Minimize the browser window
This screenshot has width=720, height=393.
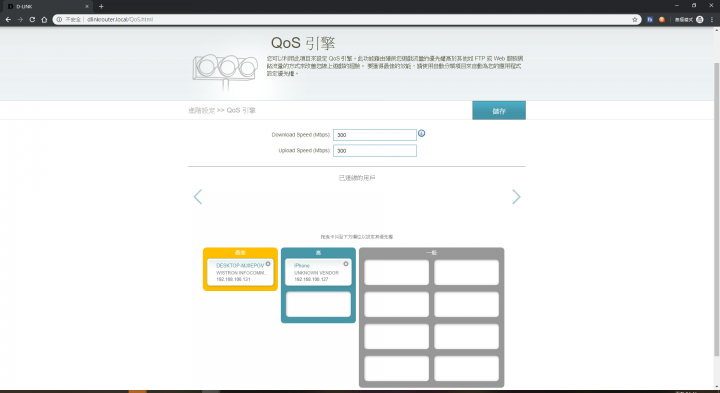pos(677,6)
